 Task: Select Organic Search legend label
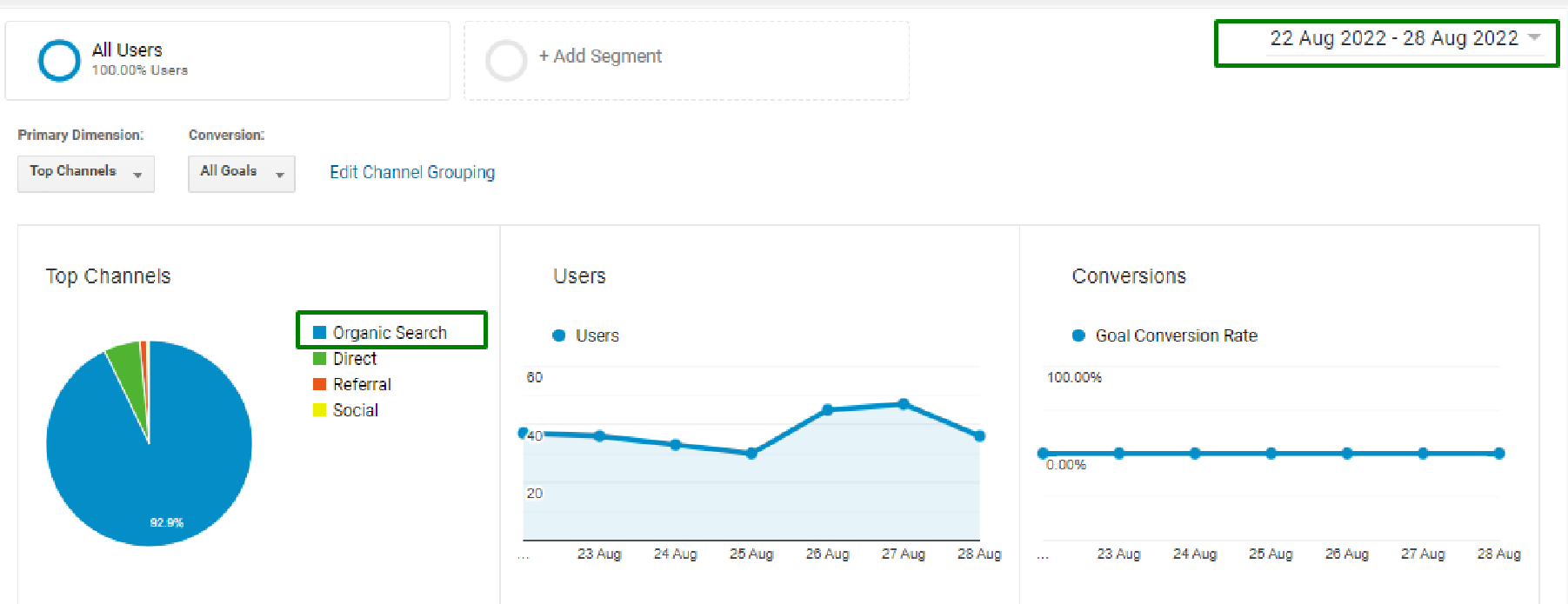click(x=390, y=333)
